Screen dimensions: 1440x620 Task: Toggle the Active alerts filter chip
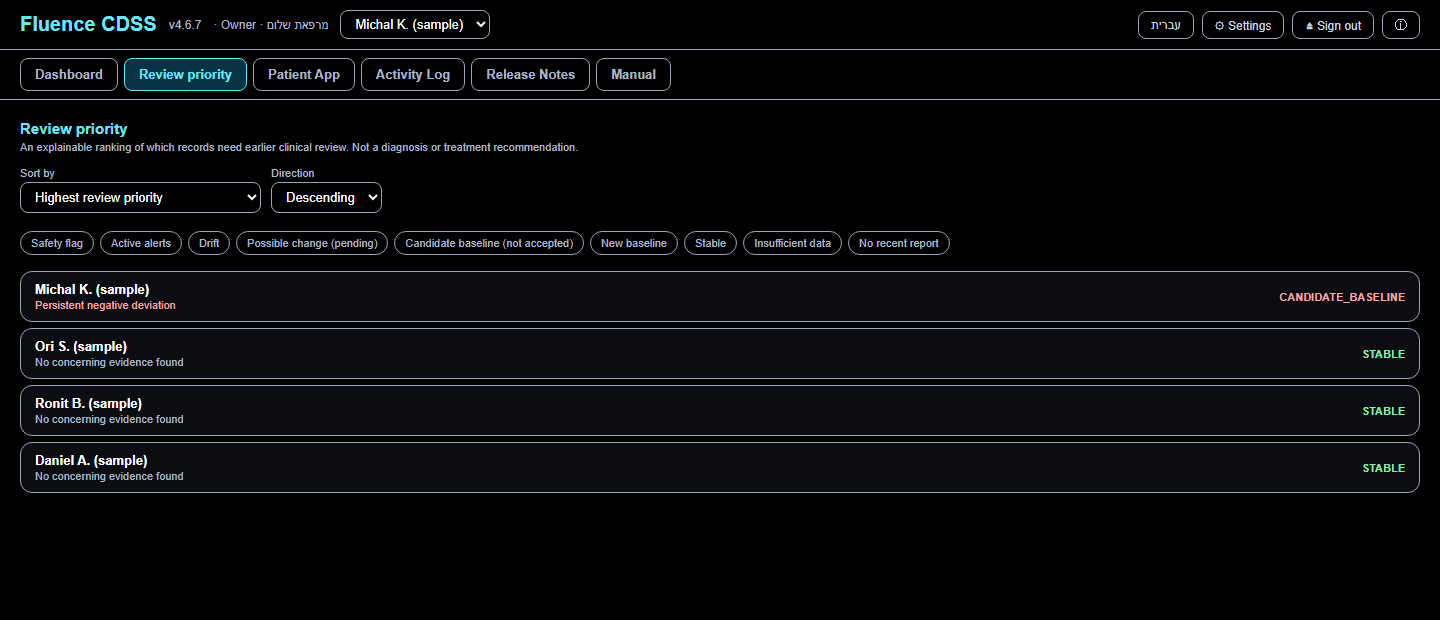click(141, 243)
